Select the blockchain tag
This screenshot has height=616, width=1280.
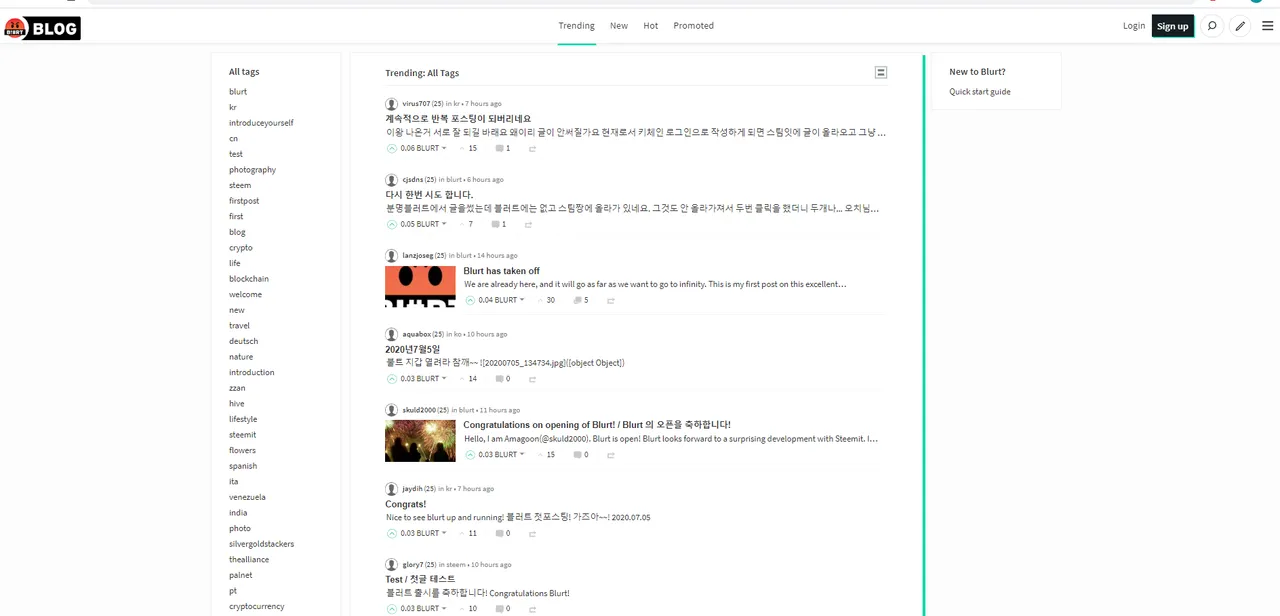pos(249,279)
